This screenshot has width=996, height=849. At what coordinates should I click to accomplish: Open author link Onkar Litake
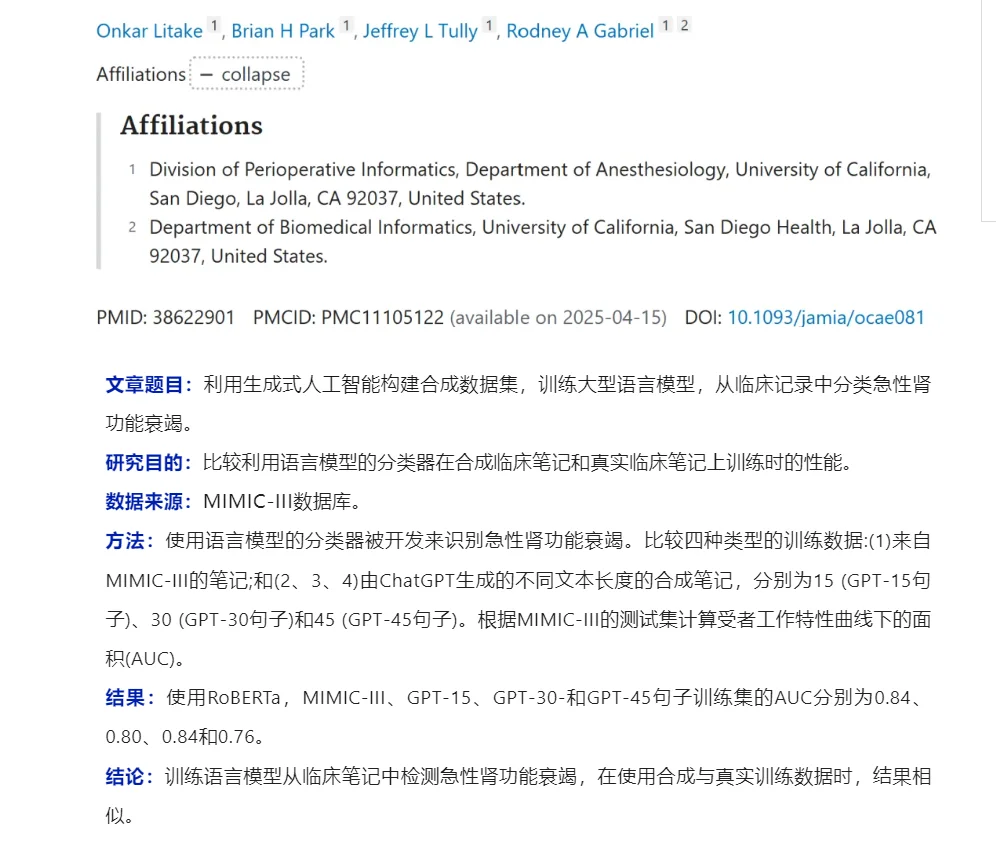click(149, 30)
